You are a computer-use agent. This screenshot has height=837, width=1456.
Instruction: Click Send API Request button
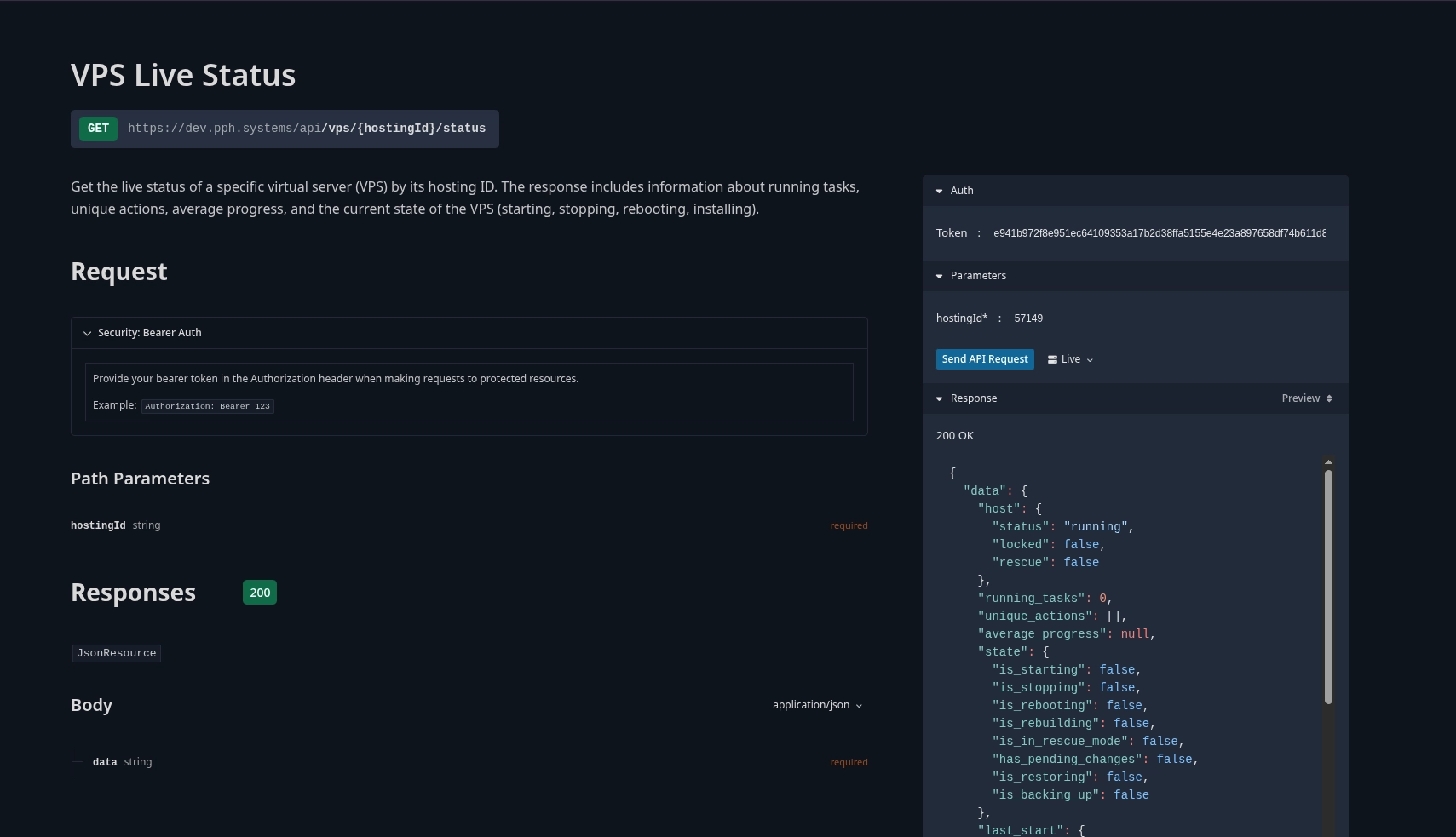click(x=985, y=359)
